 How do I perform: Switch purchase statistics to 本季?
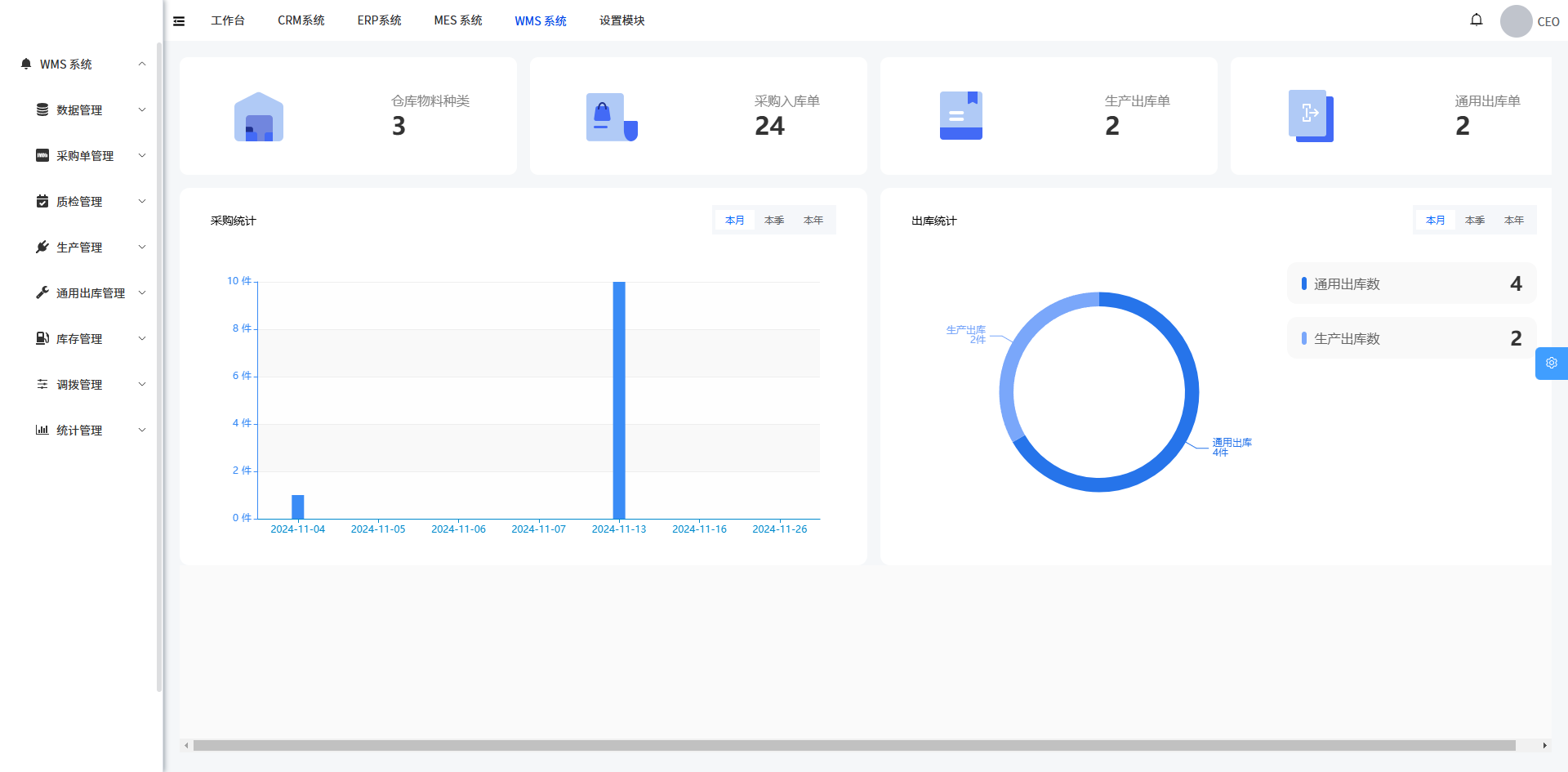(x=773, y=221)
